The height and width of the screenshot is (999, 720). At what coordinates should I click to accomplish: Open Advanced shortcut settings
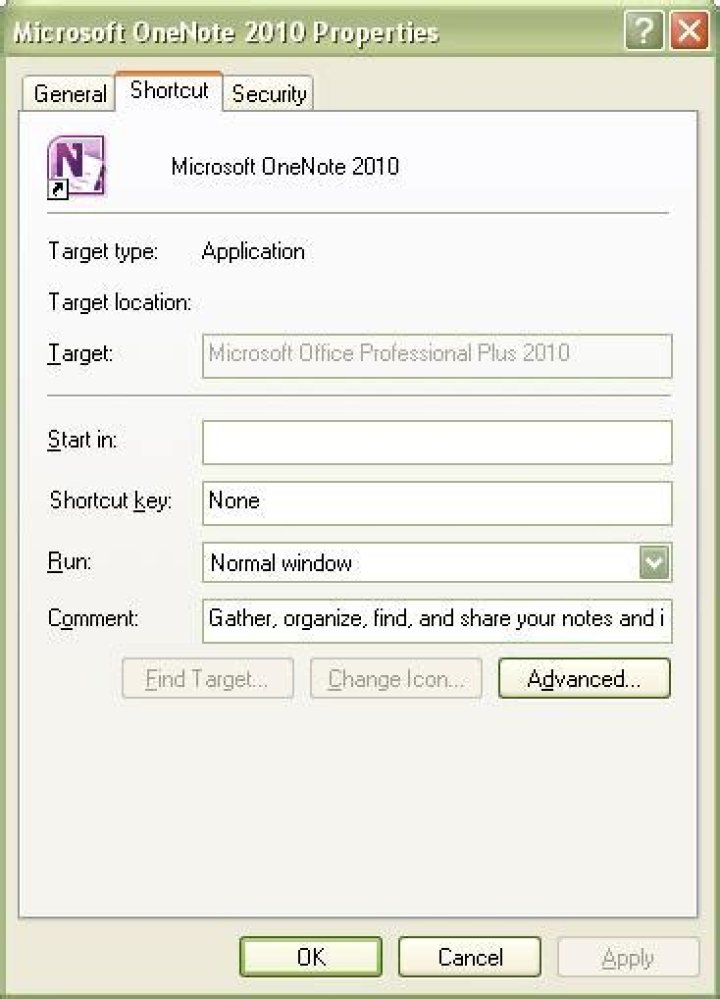[584, 679]
